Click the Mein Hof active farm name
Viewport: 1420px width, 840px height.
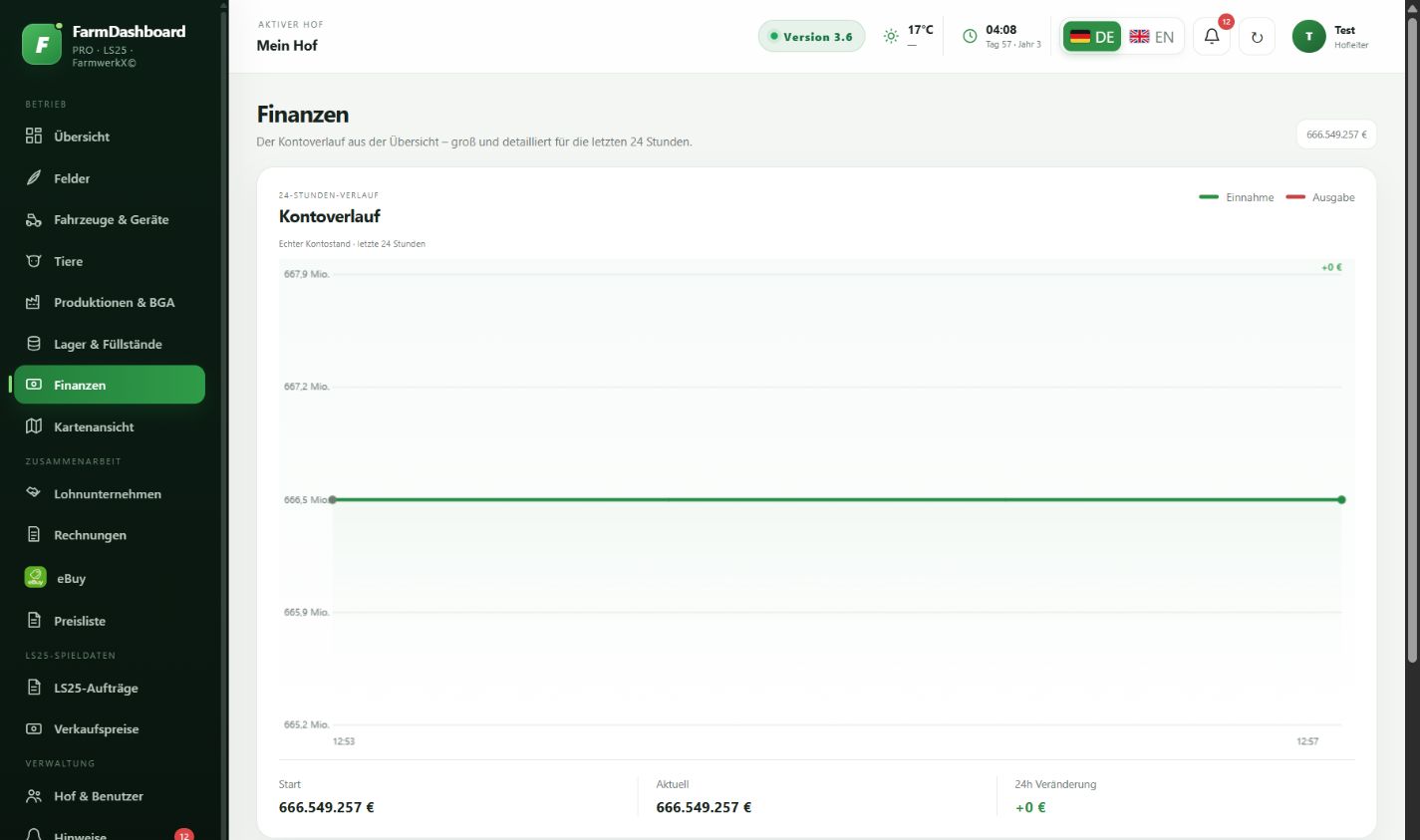tap(287, 46)
